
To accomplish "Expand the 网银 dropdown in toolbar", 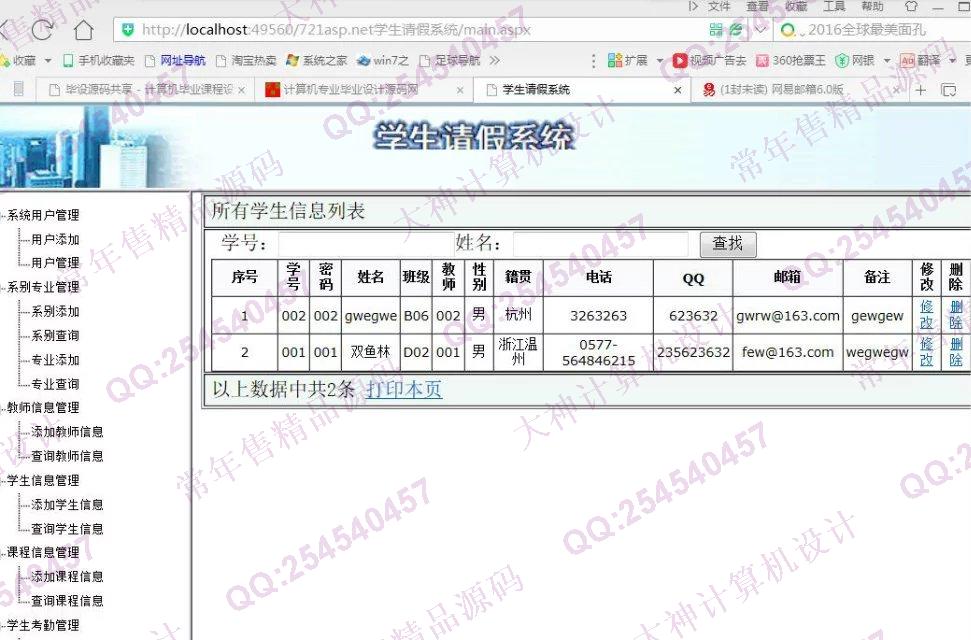I will pos(887,61).
